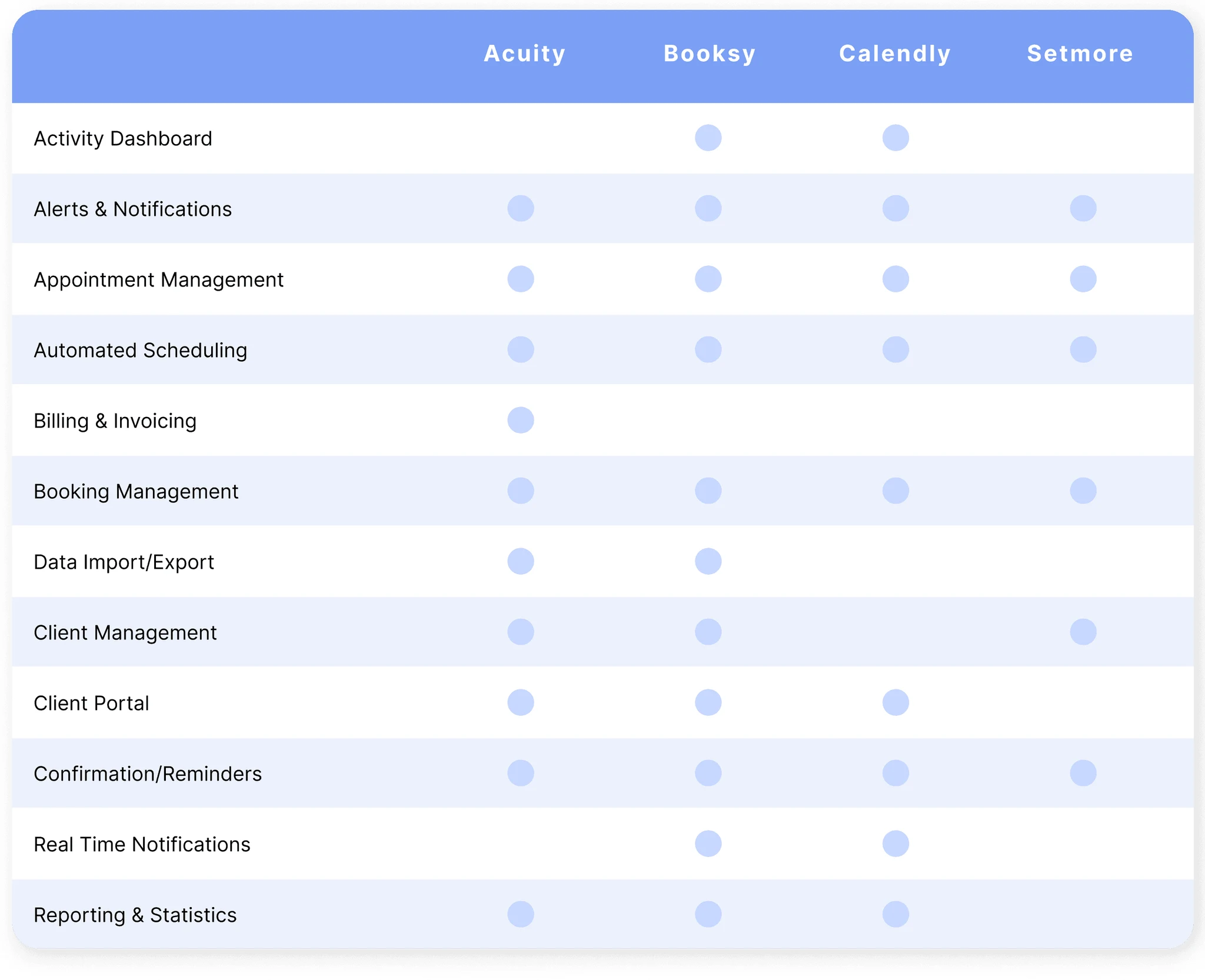
Task: Select the Confirmation/Reminders row label
Action: click(x=148, y=774)
